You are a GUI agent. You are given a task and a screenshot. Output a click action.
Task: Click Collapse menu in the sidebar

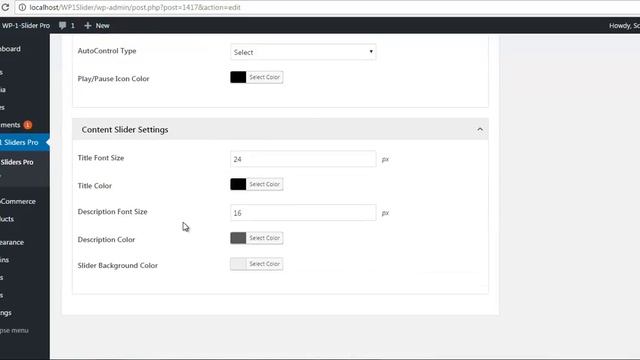pos(14,330)
